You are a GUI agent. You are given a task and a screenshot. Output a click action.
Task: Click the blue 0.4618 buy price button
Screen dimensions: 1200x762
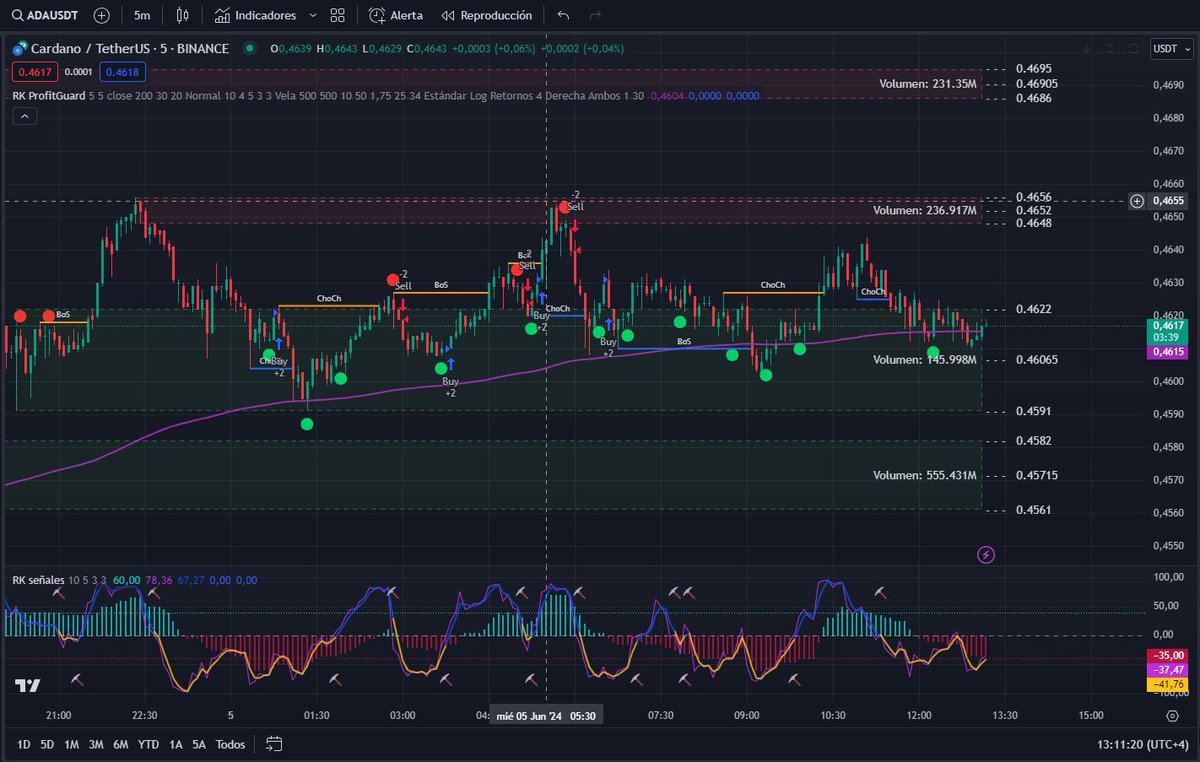coord(122,72)
